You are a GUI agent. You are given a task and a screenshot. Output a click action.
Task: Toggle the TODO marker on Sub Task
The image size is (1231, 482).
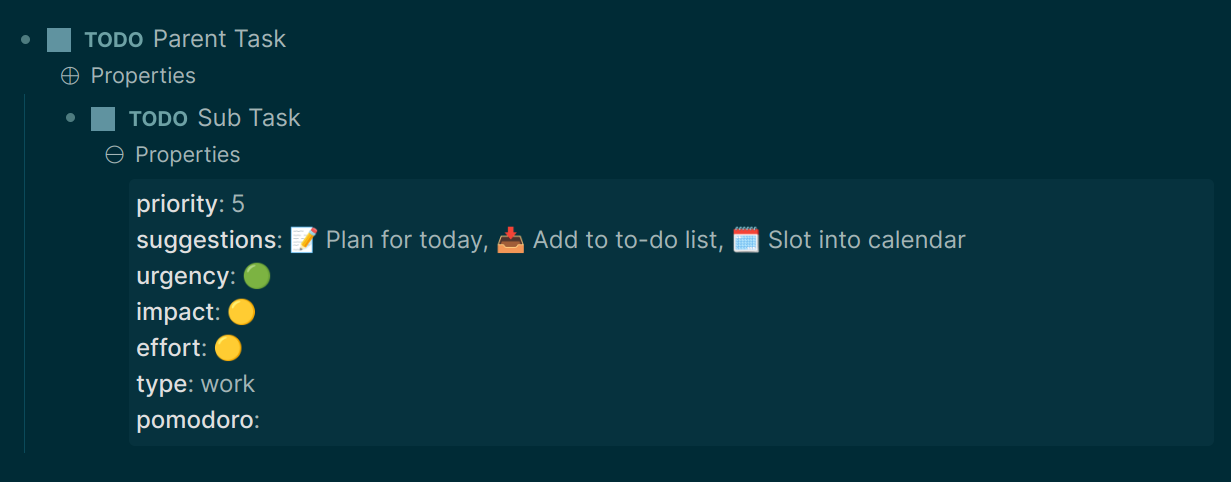tap(158, 119)
